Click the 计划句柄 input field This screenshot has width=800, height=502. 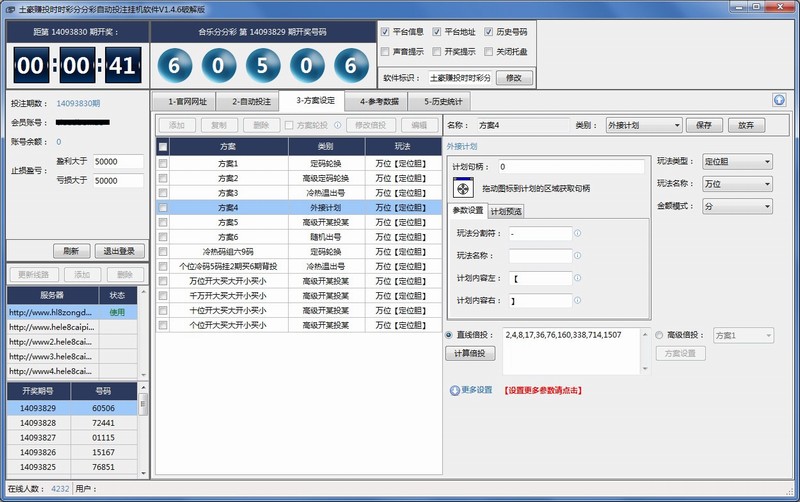[571, 166]
